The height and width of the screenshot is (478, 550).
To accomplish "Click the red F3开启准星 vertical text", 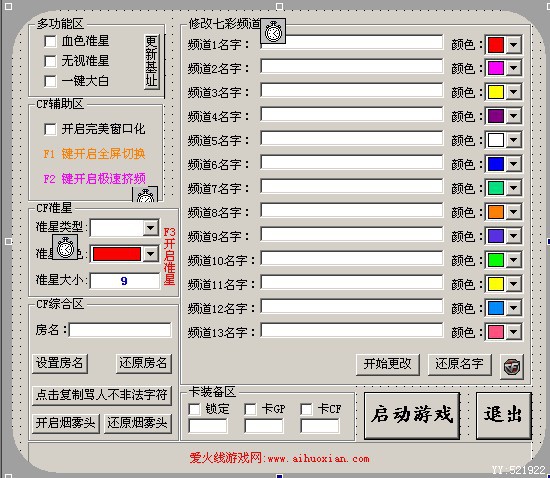I will pyautogui.click(x=169, y=256).
